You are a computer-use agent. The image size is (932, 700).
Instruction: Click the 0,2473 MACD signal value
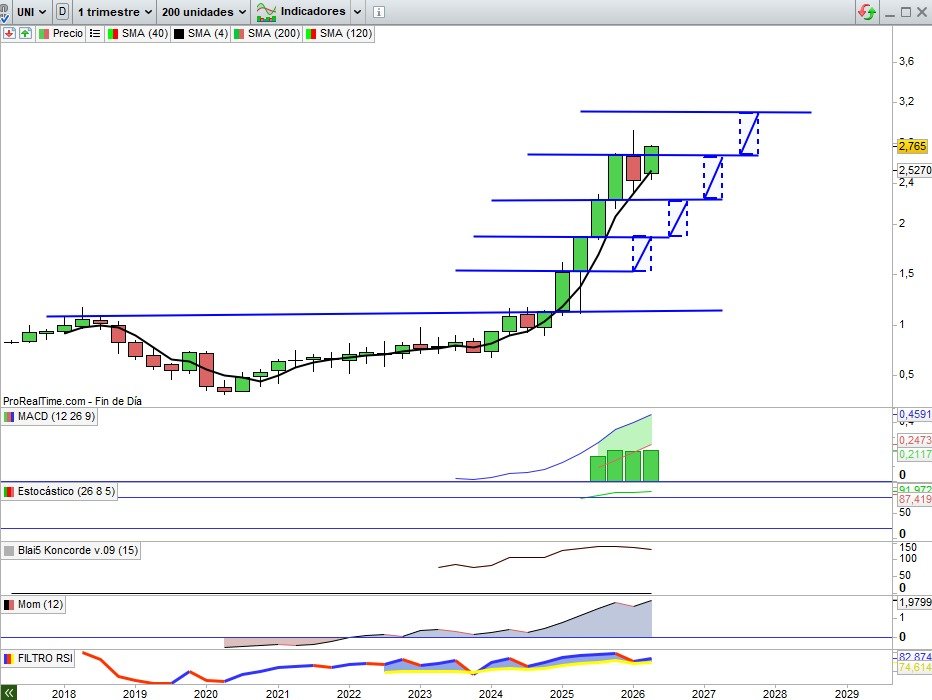[914, 440]
